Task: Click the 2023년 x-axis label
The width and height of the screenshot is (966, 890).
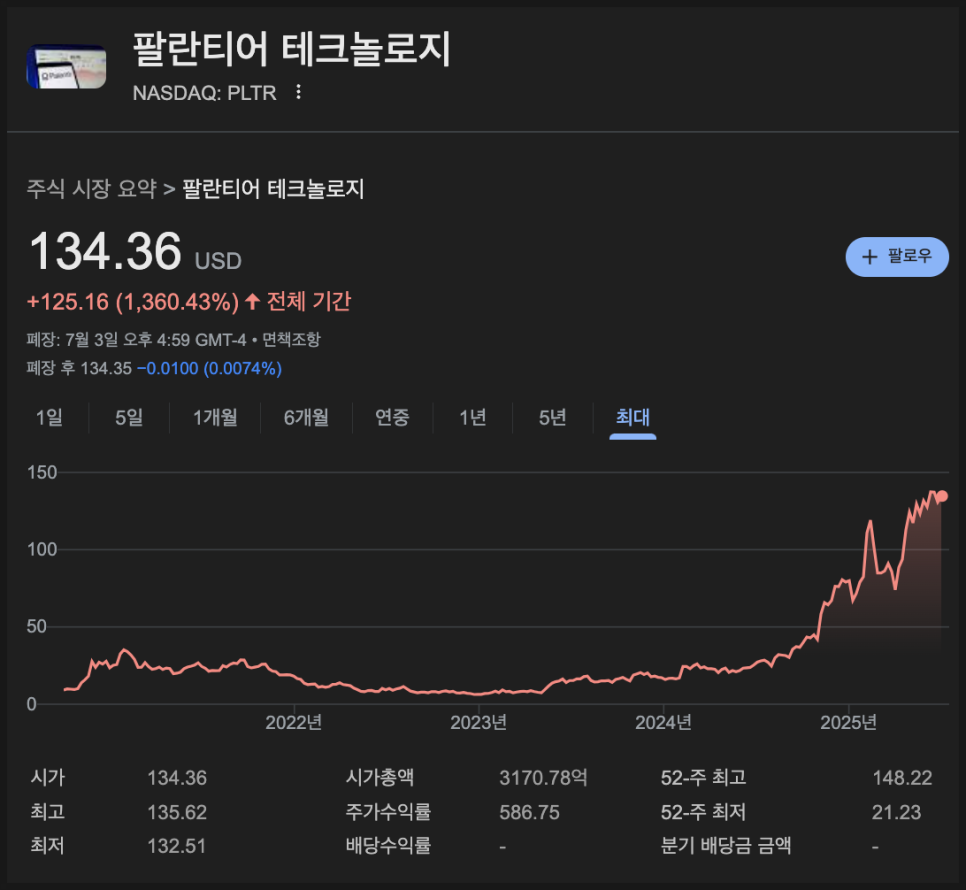Action: tap(479, 722)
